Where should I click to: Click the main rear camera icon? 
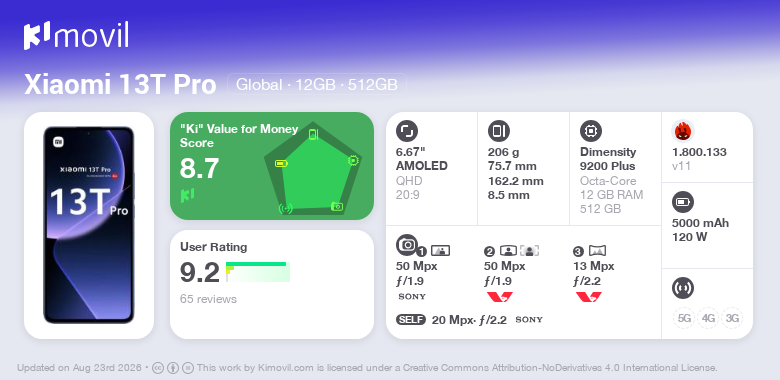point(407,245)
